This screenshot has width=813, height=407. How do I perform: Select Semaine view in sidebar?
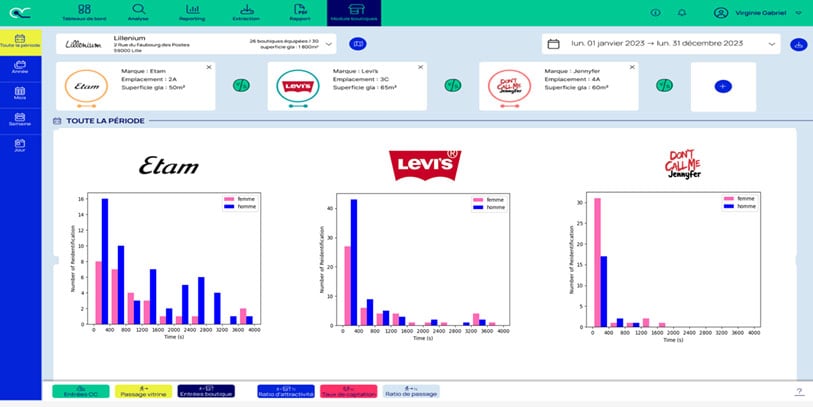pos(20,120)
